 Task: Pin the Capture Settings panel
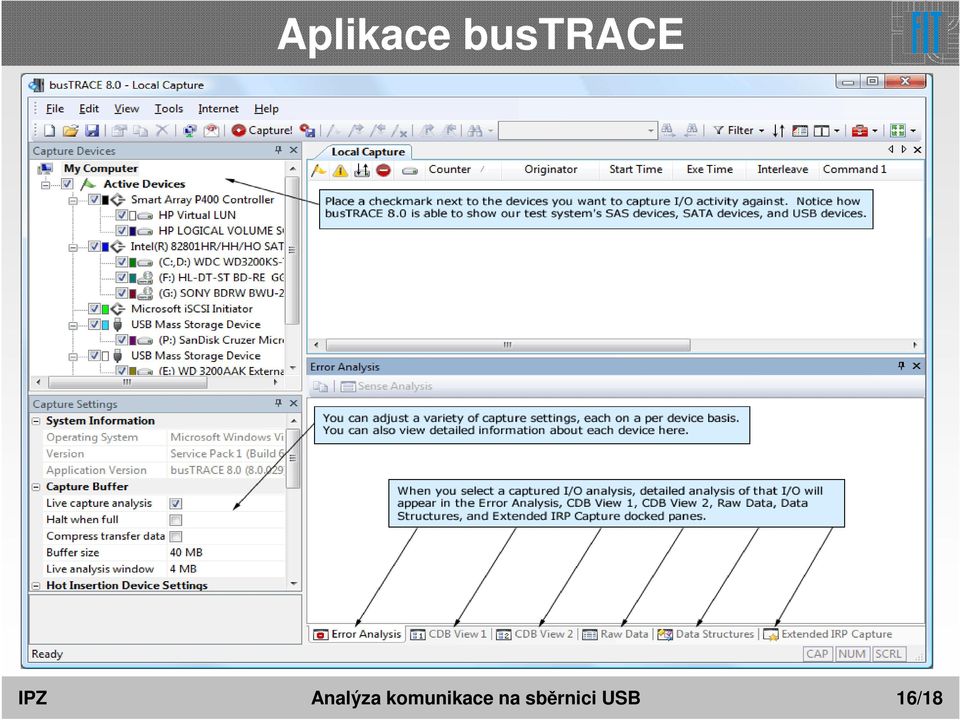279,403
